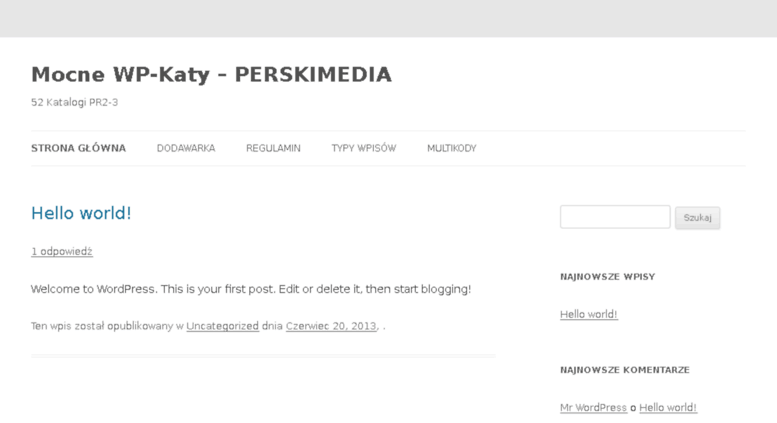Visit the Mr WordPress commenter link

pos(593,407)
